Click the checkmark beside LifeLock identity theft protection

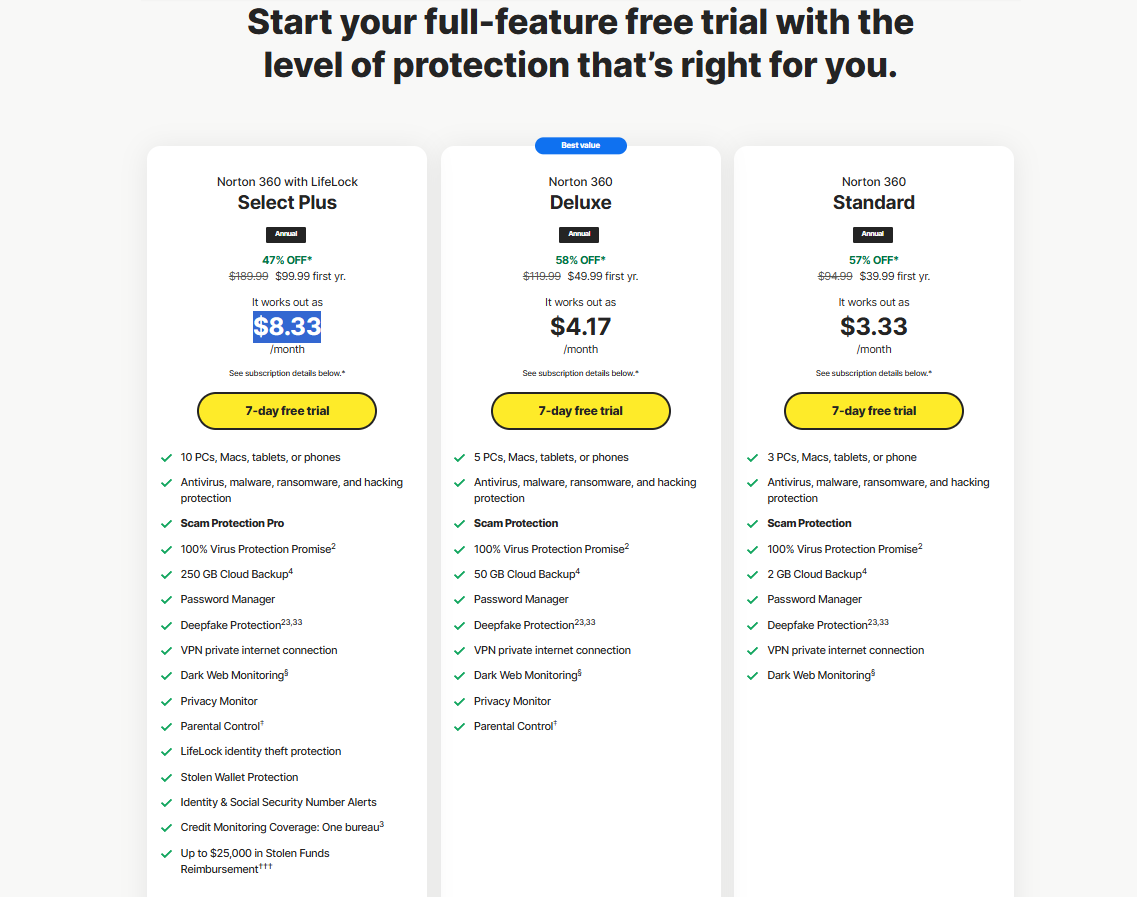click(166, 751)
